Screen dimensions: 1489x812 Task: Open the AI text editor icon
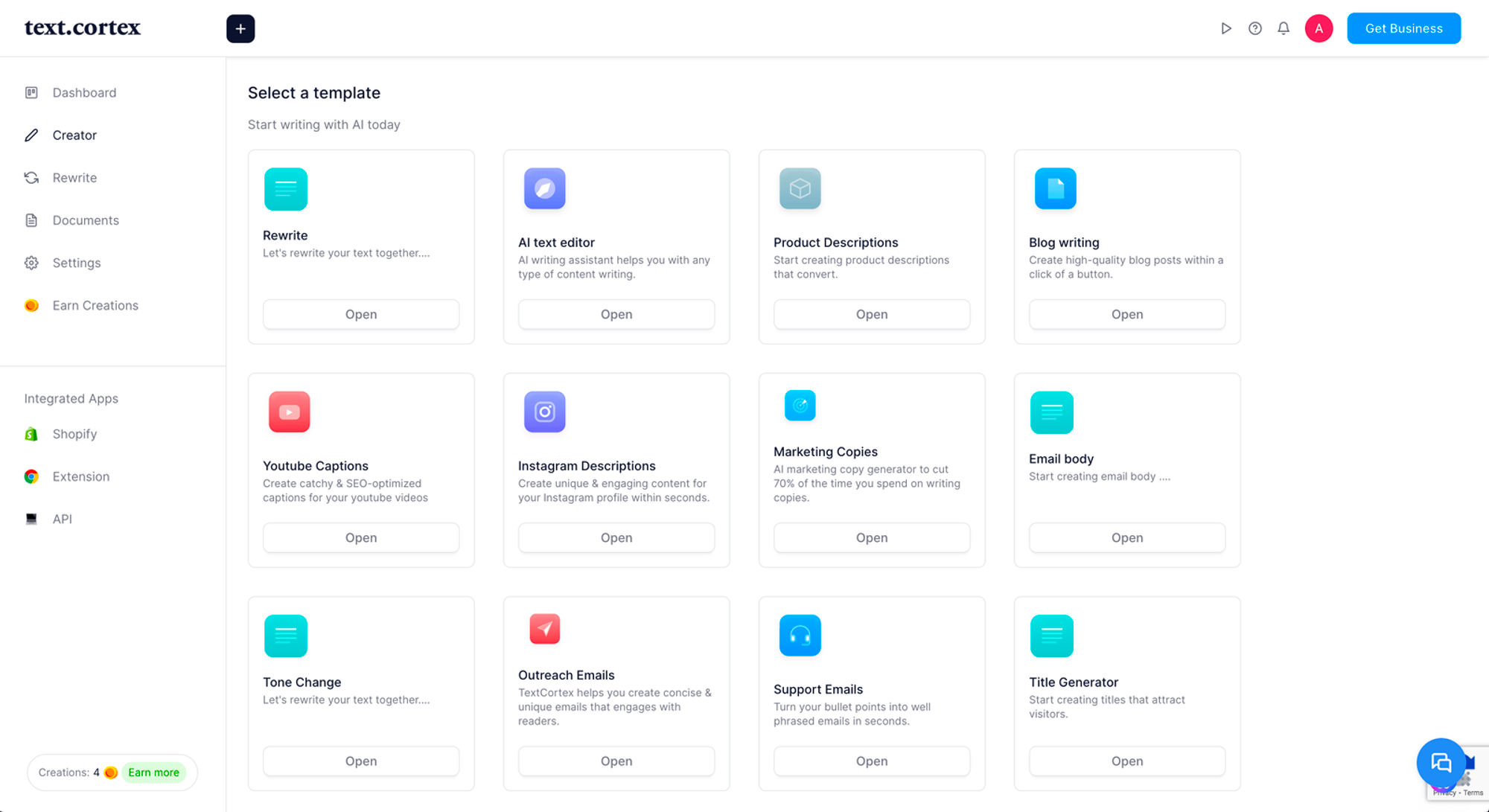click(x=544, y=189)
